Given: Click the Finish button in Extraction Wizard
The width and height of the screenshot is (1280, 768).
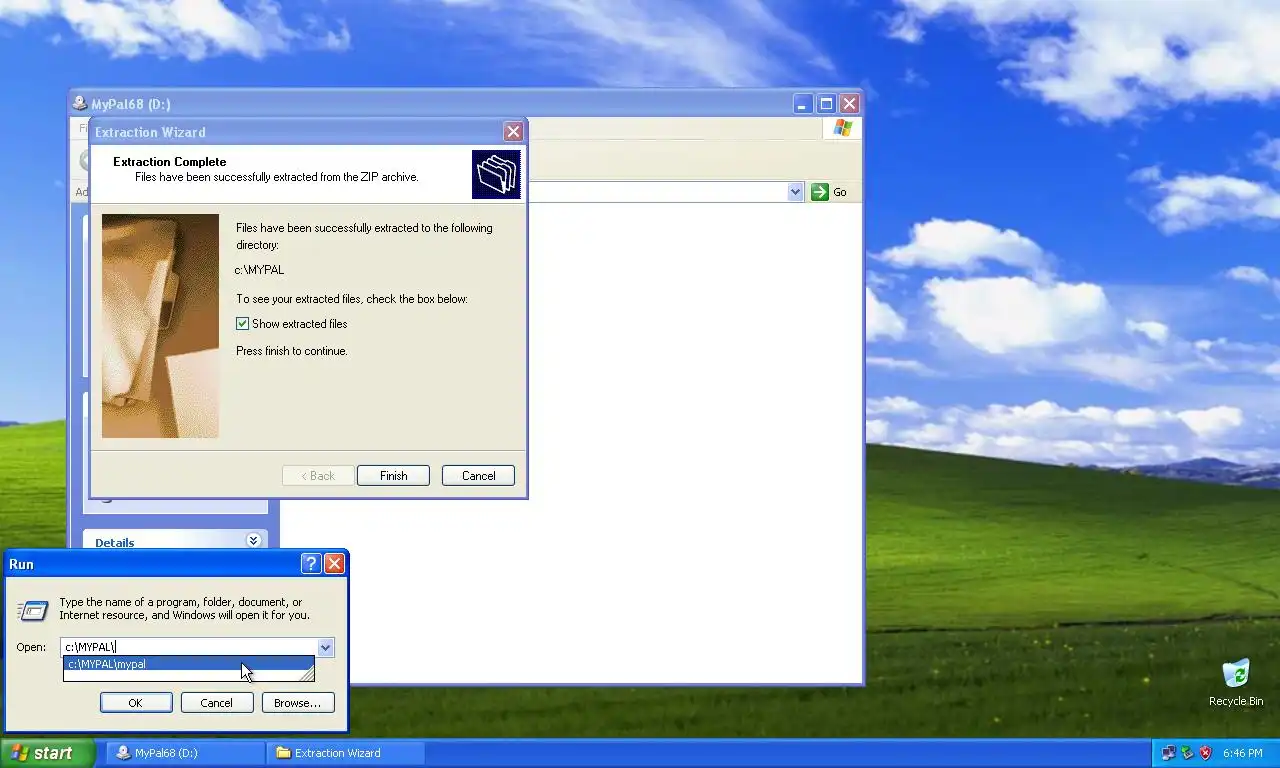Looking at the screenshot, I should 393,476.
